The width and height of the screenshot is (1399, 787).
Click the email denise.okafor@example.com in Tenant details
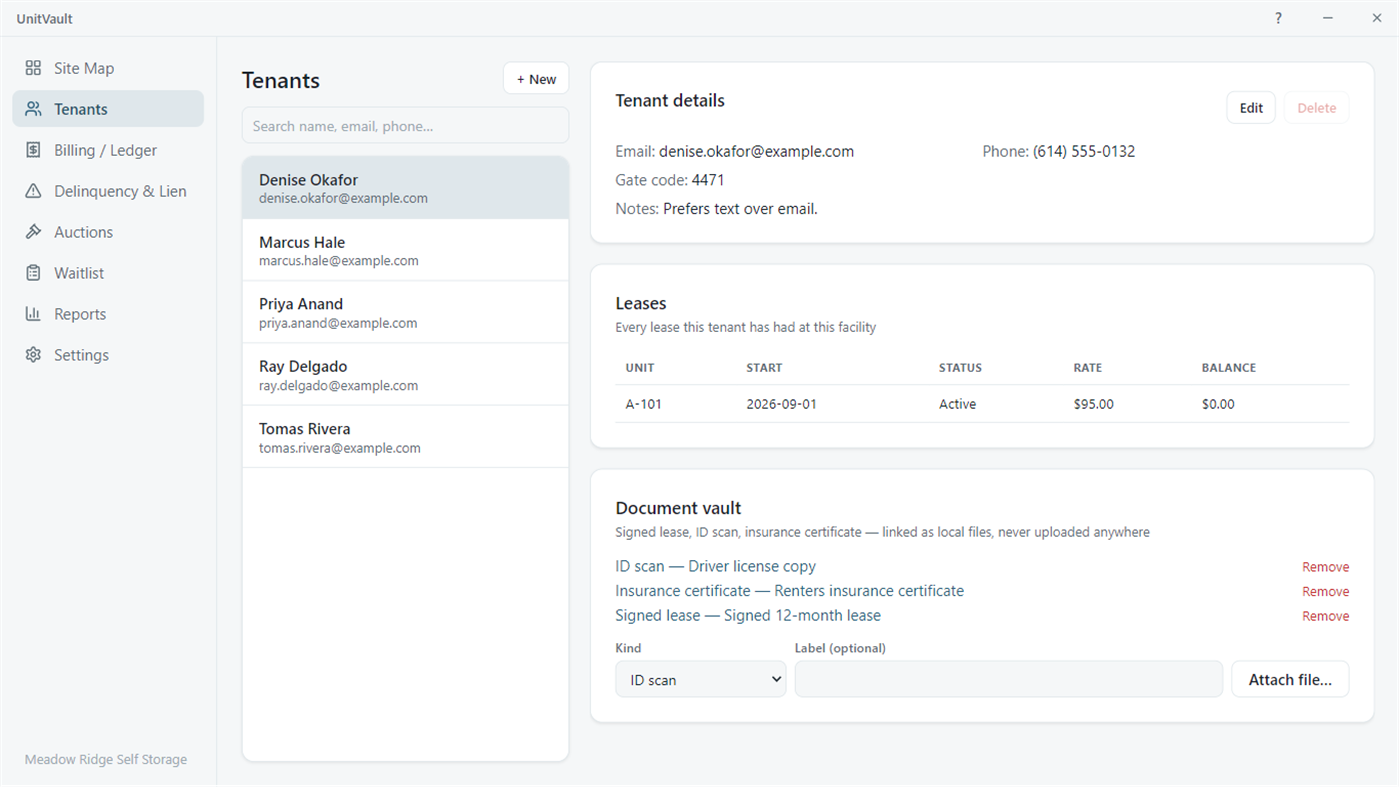[756, 151]
